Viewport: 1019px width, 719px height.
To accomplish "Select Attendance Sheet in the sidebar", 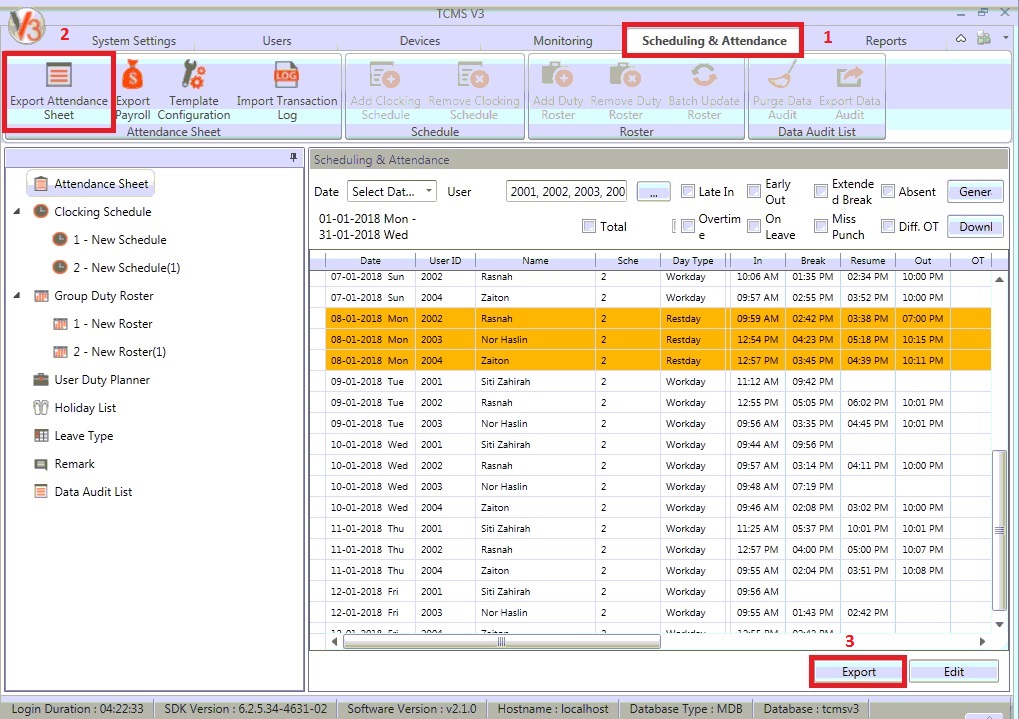I will coord(101,184).
